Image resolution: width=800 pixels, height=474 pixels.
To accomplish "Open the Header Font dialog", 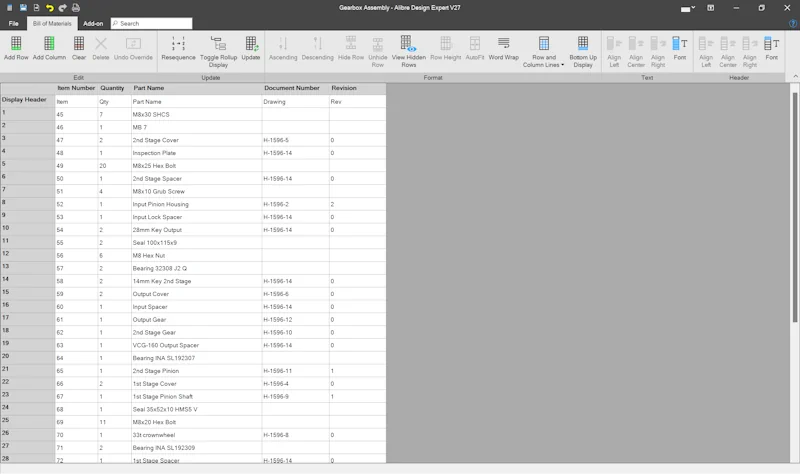I will click(x=771, y=48).
